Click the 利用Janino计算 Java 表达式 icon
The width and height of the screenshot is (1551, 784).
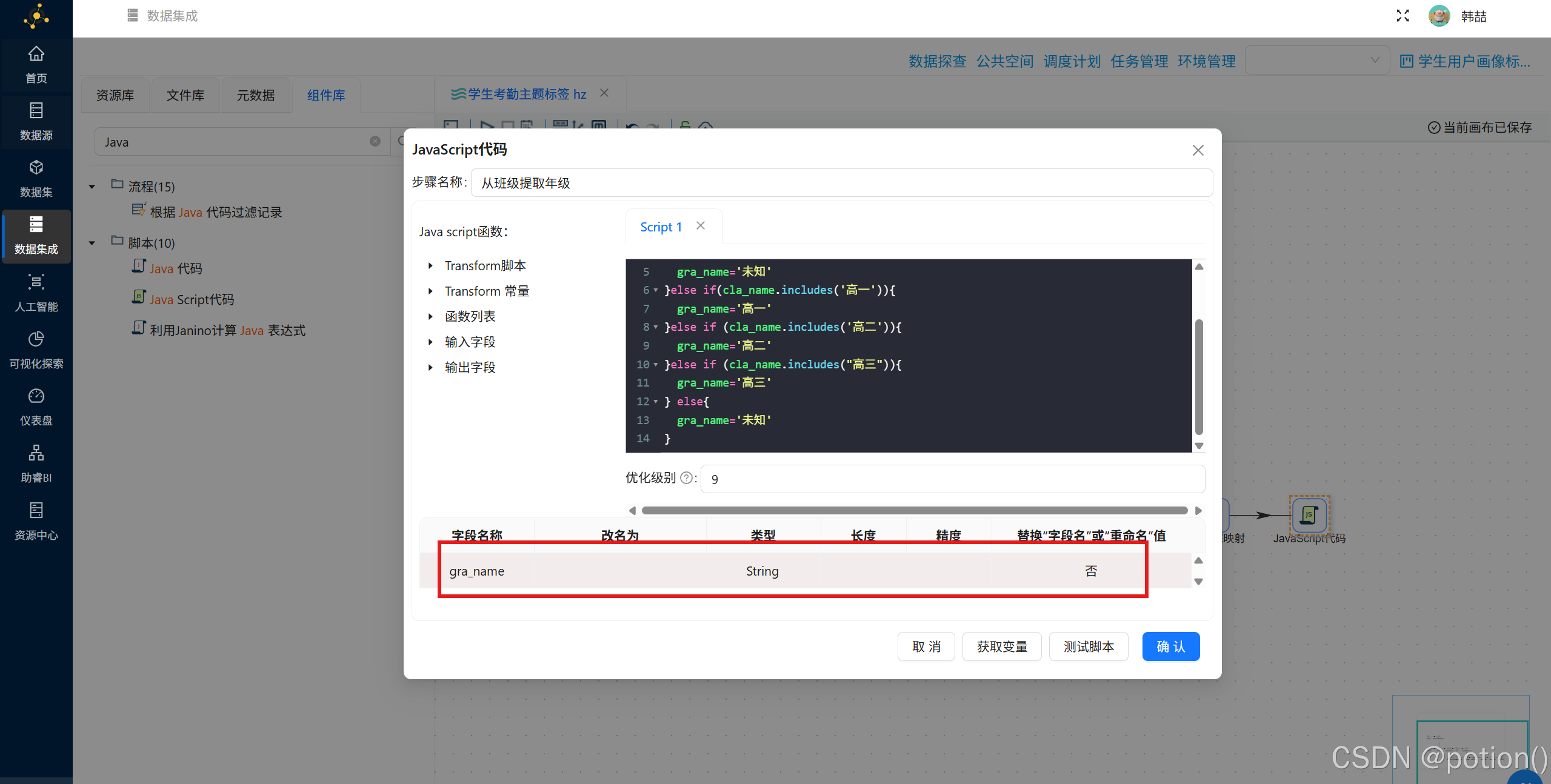tap(138, 328)
